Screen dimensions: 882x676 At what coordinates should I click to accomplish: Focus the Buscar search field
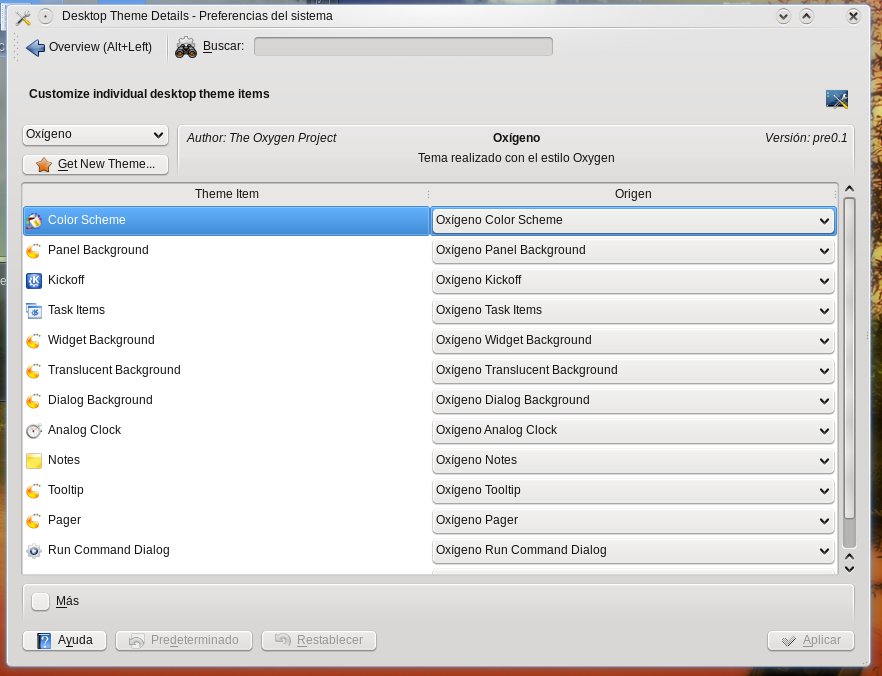[403, 47]
